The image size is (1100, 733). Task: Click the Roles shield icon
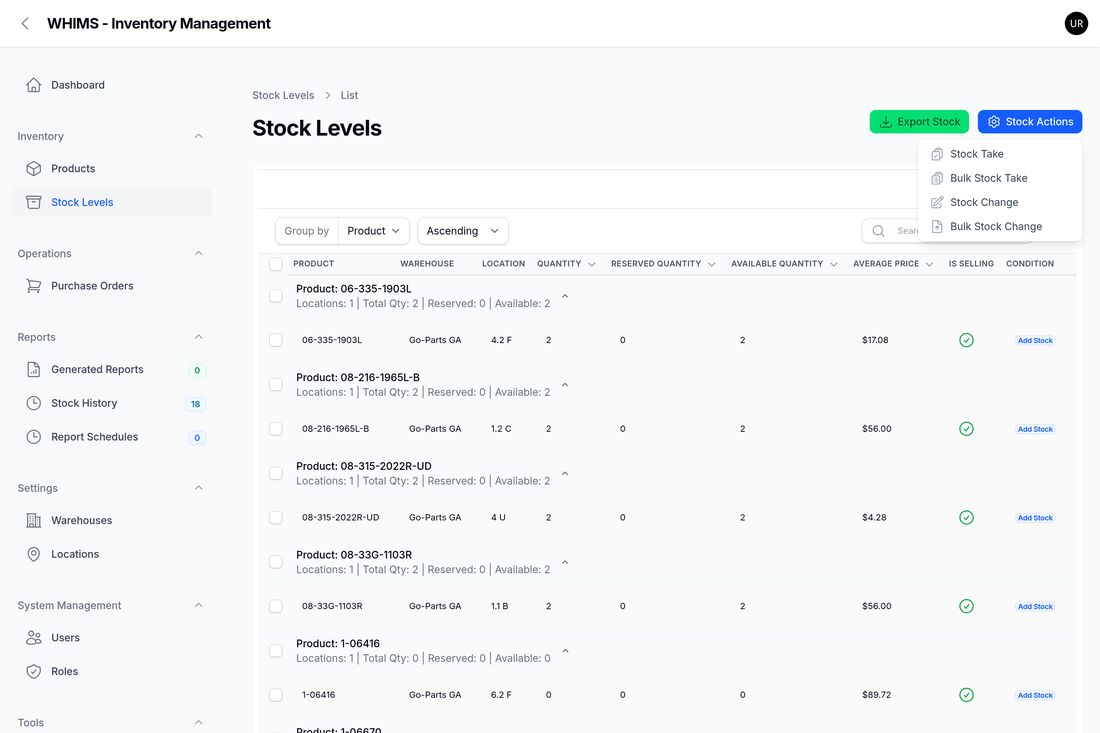(34, 671)
